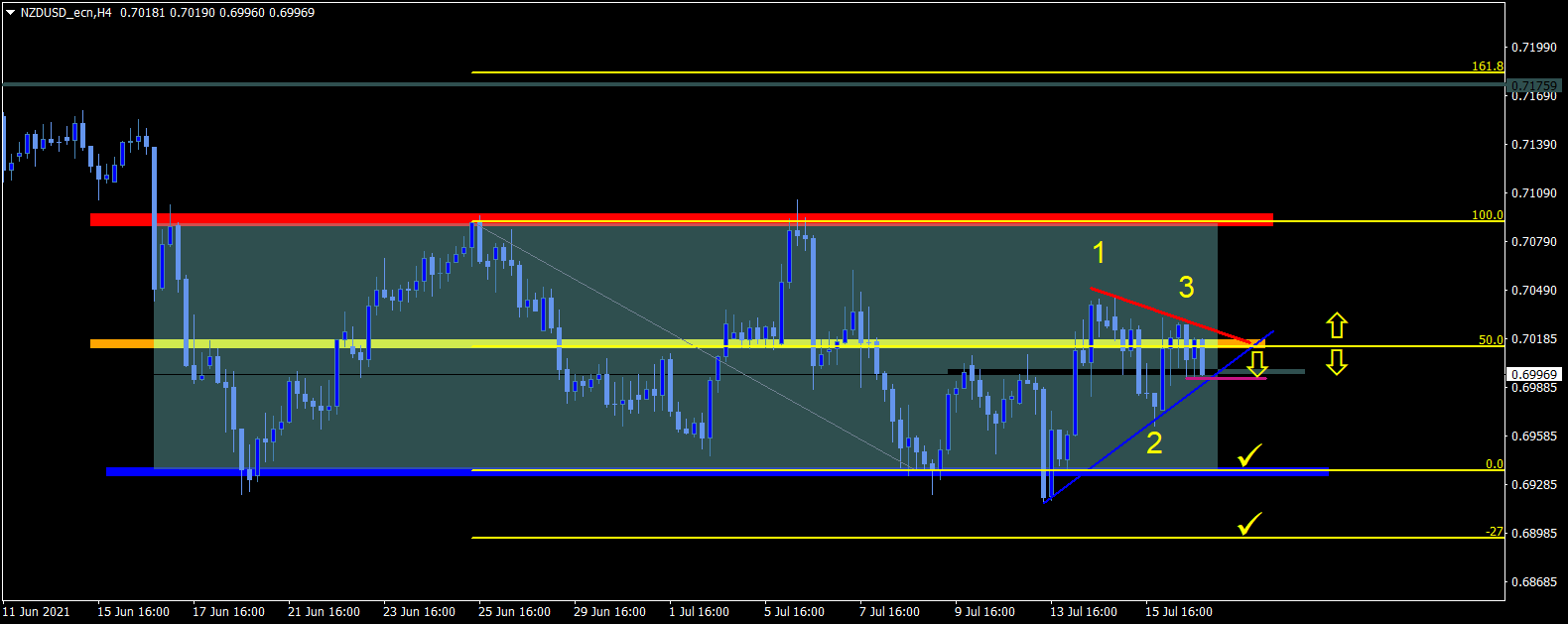Screen dimensions: 1568x624
Task: Click the 9 Jul 16:00 time label
Action: (984, 611)
